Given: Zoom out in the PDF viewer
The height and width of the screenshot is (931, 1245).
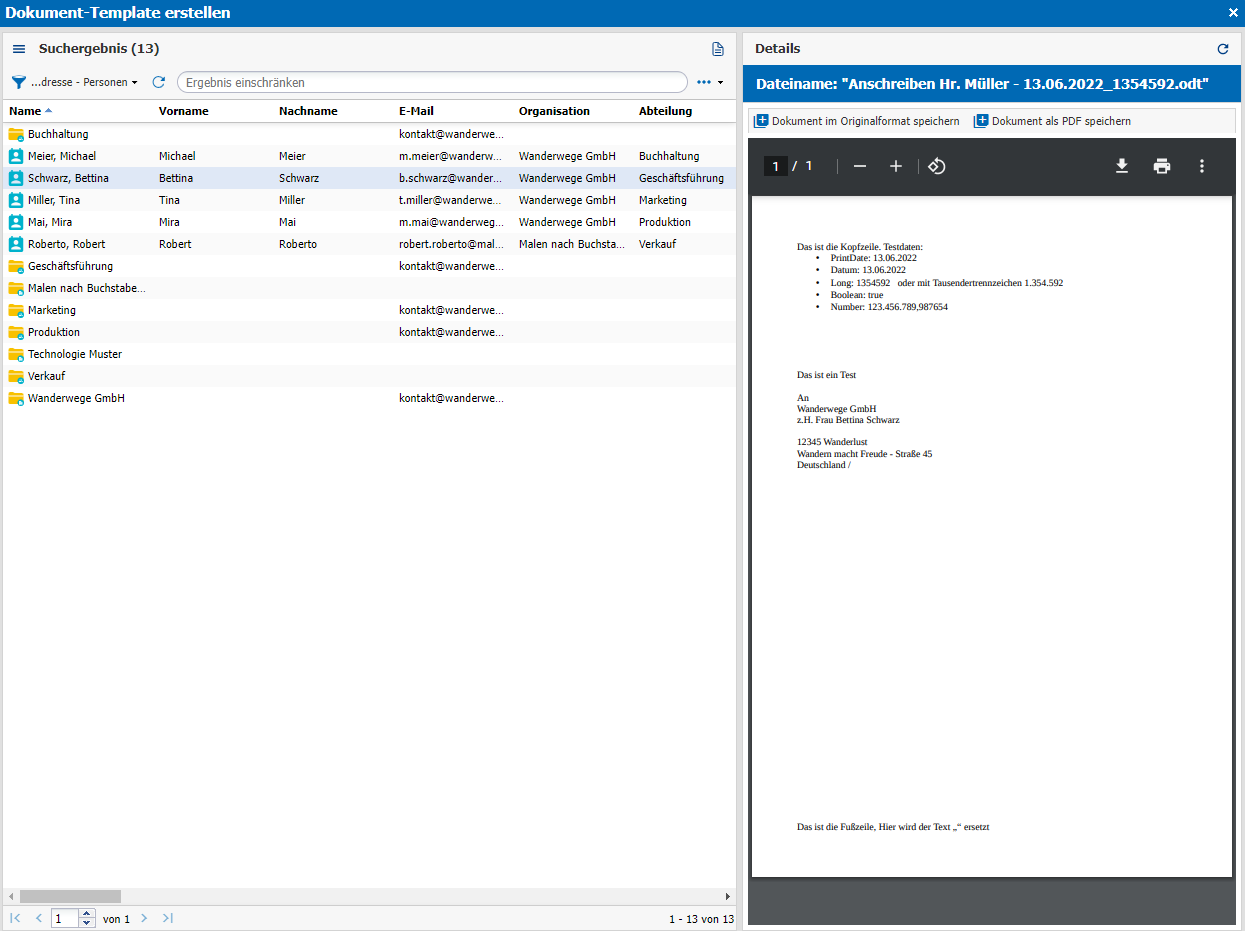Looking at the screenshot, I should (860, 166).
